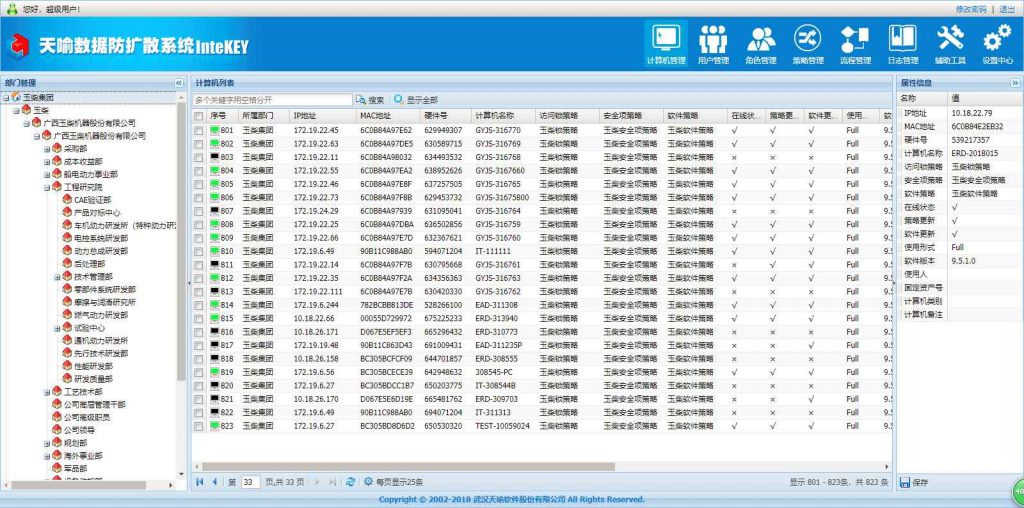
Task: Open 计算机管理 module in top navigation
Action: [x=665, y=44]
